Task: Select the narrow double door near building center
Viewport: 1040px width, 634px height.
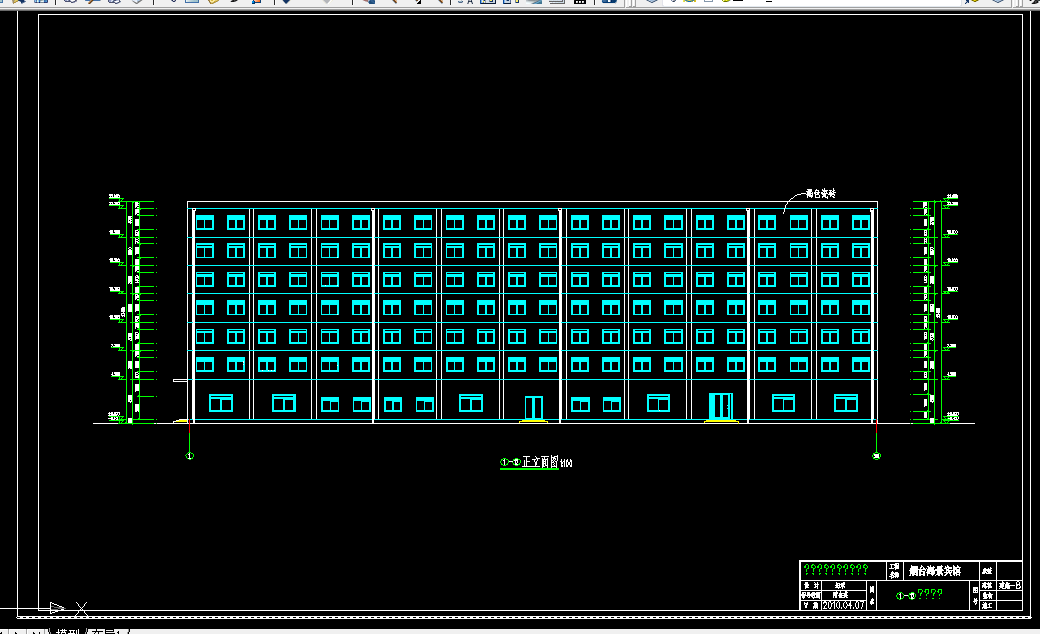Action: click(533, 408)
